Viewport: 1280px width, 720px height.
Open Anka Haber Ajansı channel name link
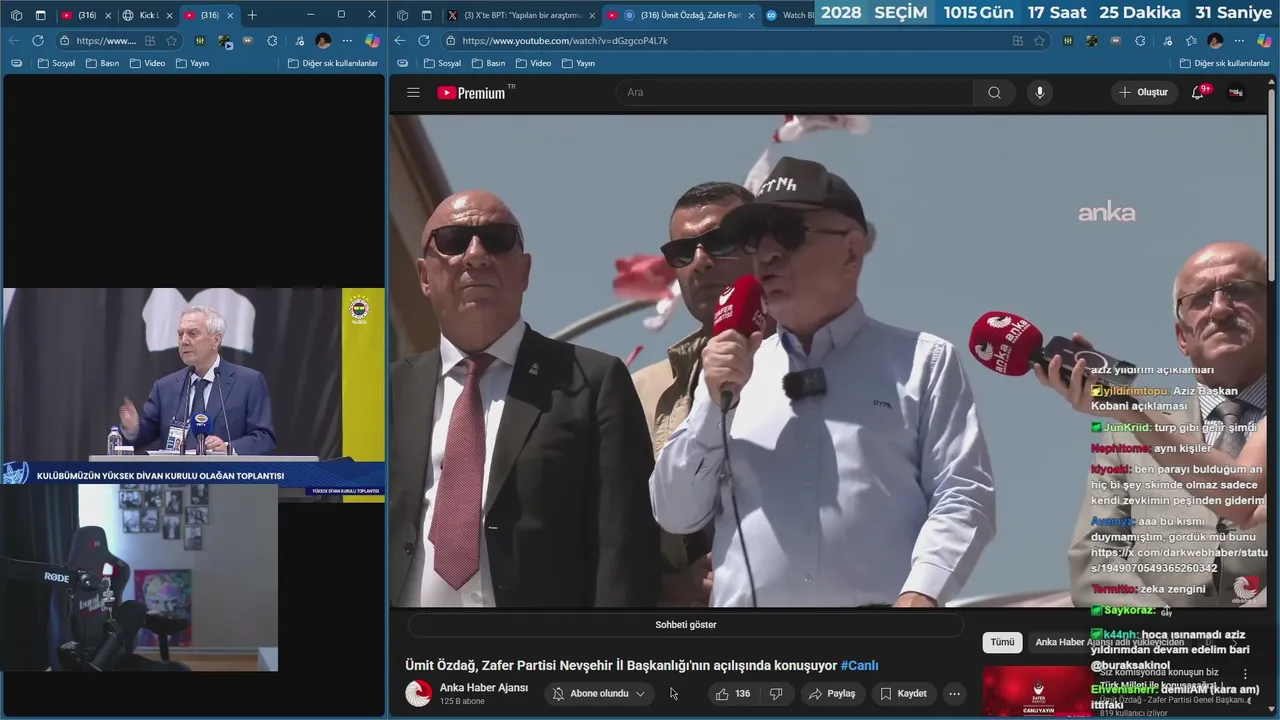click(x=484, y=687)
